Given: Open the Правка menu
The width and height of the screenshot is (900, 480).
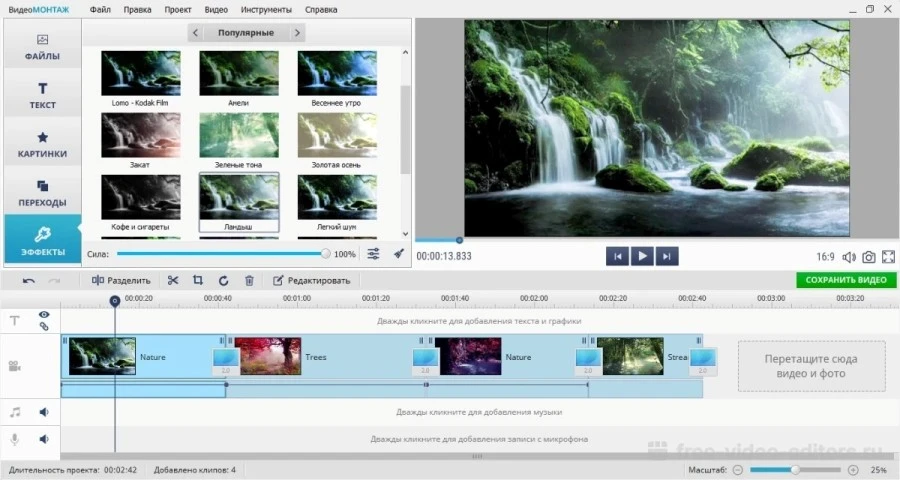Looking at the screenshot, I should tap(137, 10).
